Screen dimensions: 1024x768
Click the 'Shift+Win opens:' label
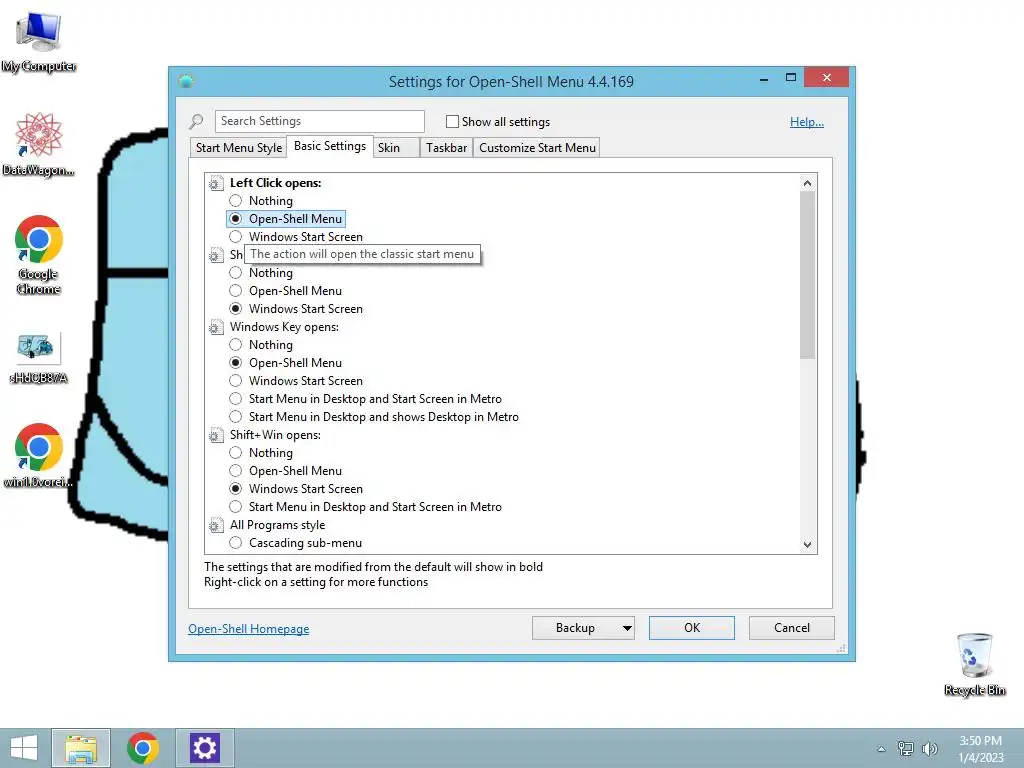275,435
